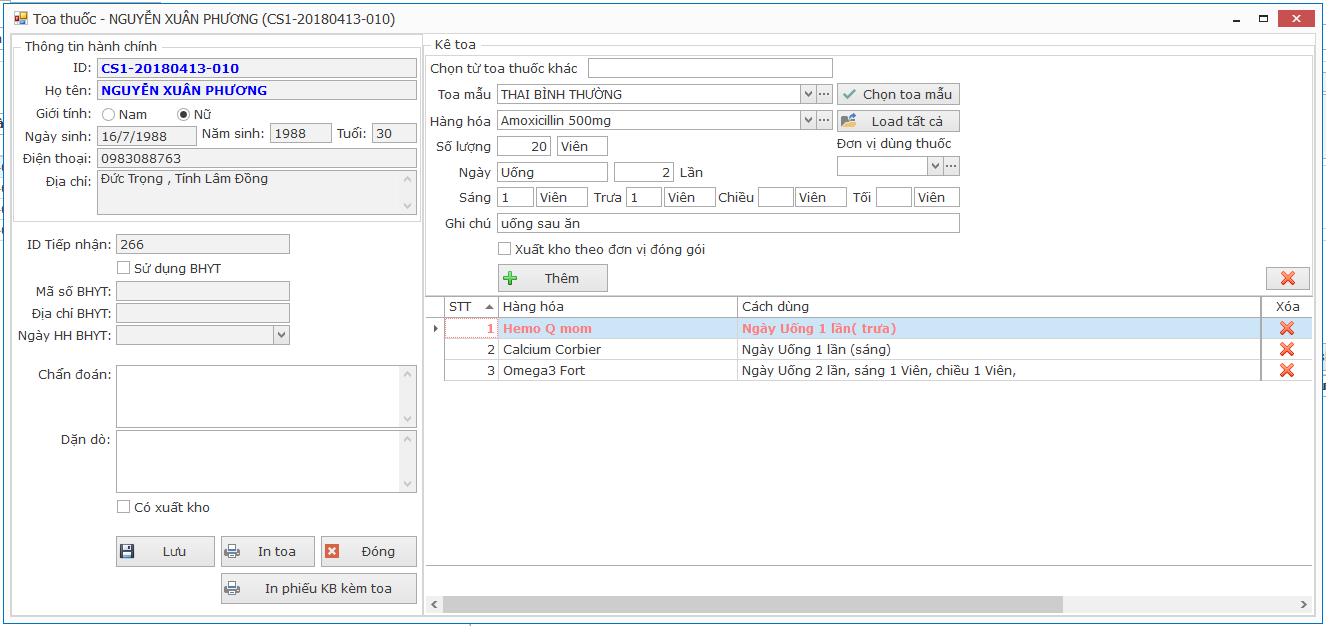Click the table scrollbar right arrow
1326x626 pixels.
click(1303, 604)
